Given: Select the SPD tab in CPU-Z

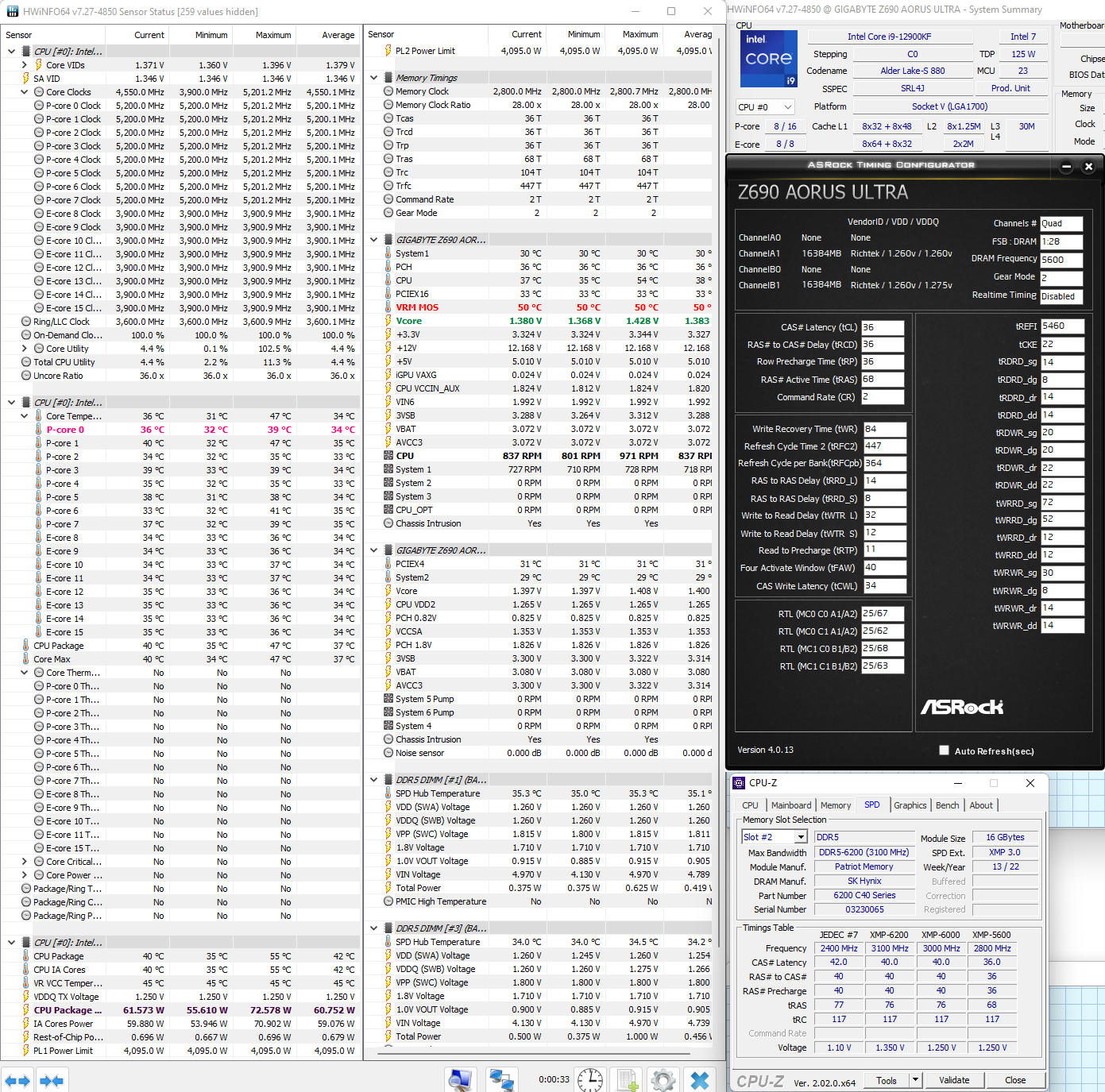Looking at the screenshot, I should pyautogui.click(x=872, y=805).
